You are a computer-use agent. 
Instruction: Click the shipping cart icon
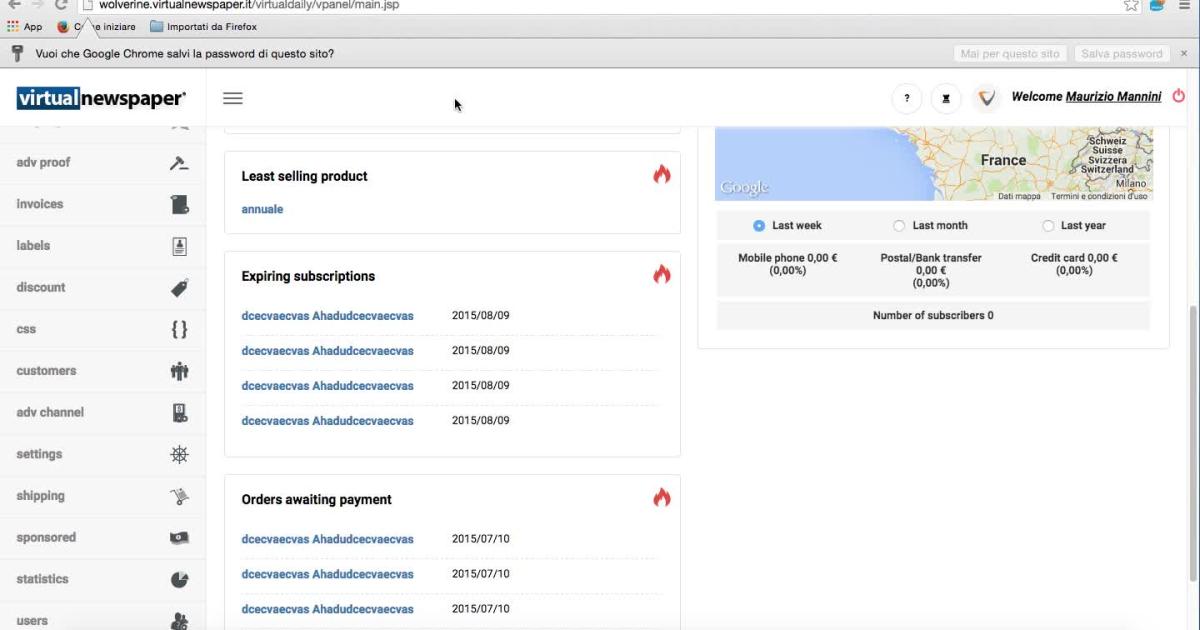(x=179, y=496)
